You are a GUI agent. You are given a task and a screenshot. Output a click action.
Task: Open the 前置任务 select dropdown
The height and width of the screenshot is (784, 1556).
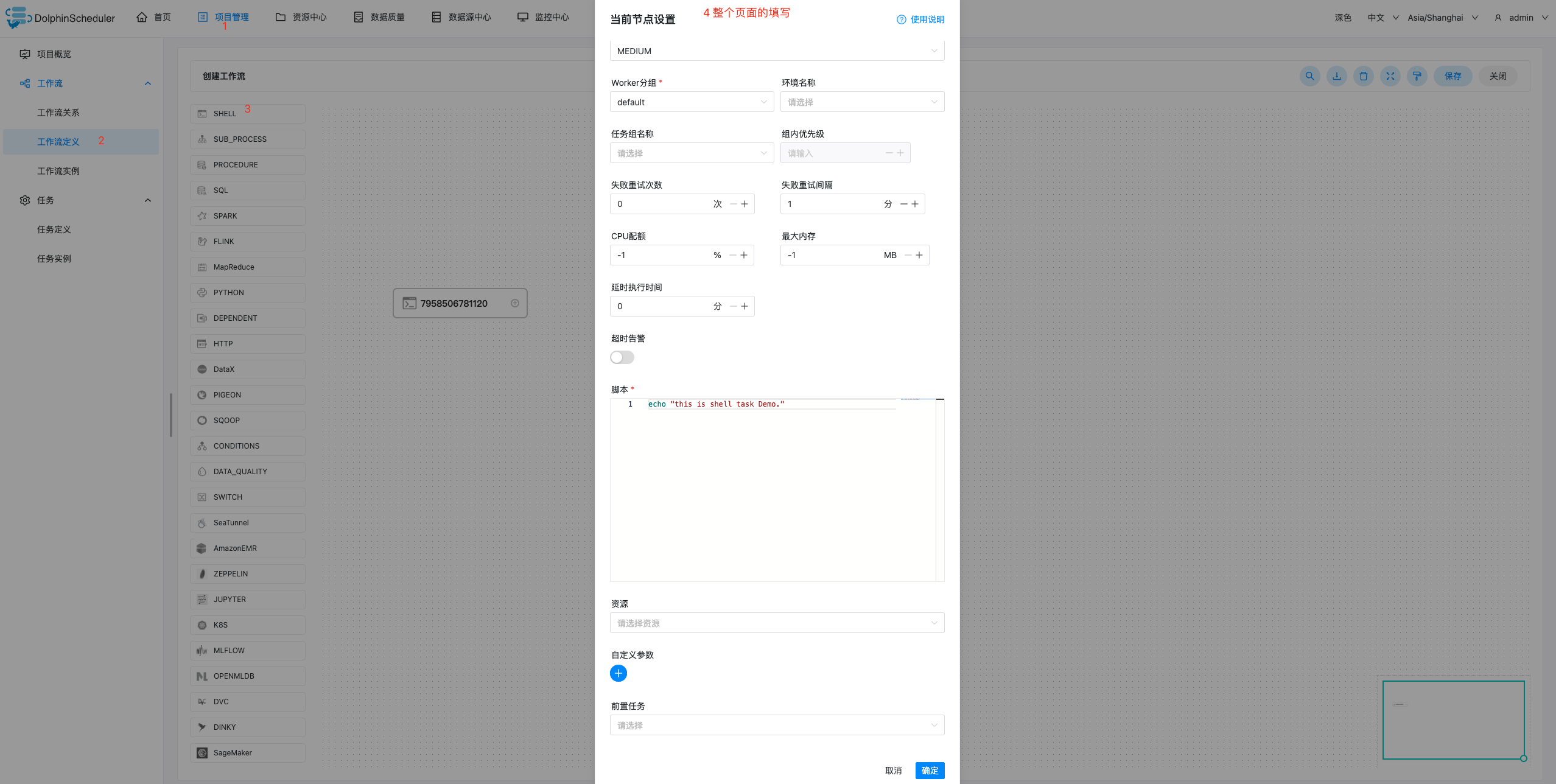(x=777, y=725)
